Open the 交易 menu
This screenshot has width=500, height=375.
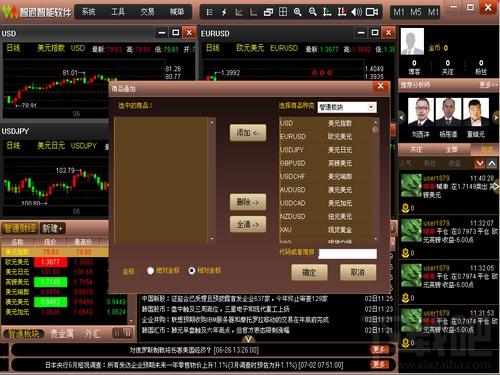tap(147, 12)
